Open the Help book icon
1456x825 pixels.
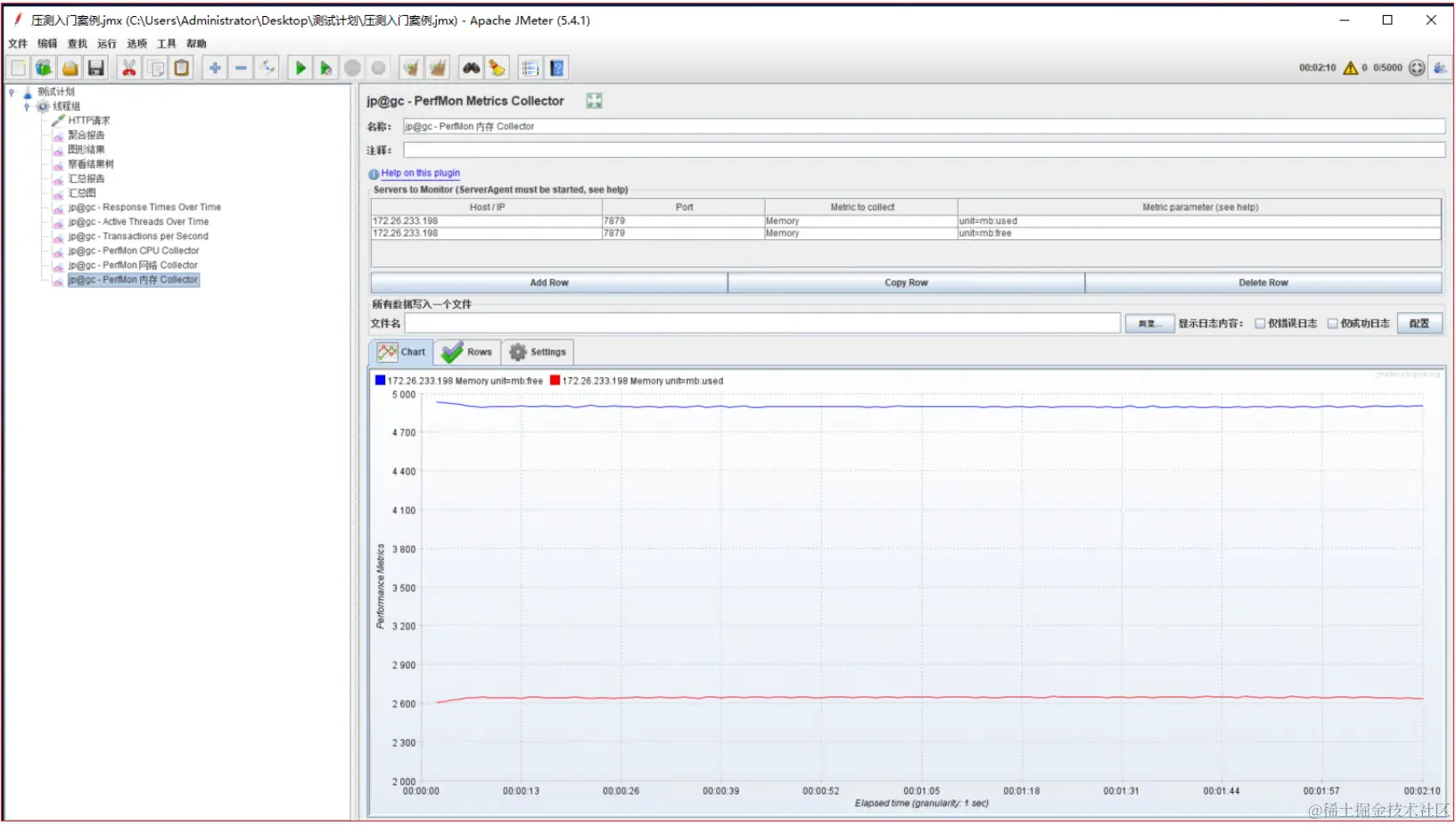click(557, 68)
